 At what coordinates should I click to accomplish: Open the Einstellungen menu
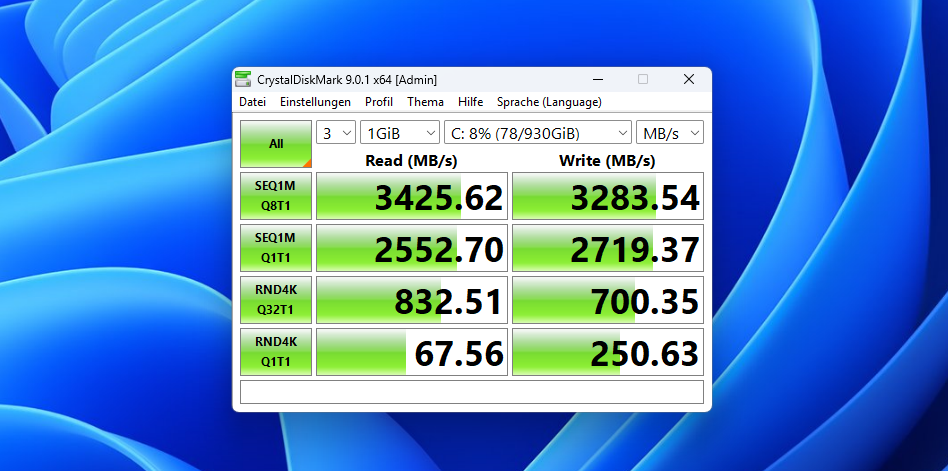[x=315, y=102]
